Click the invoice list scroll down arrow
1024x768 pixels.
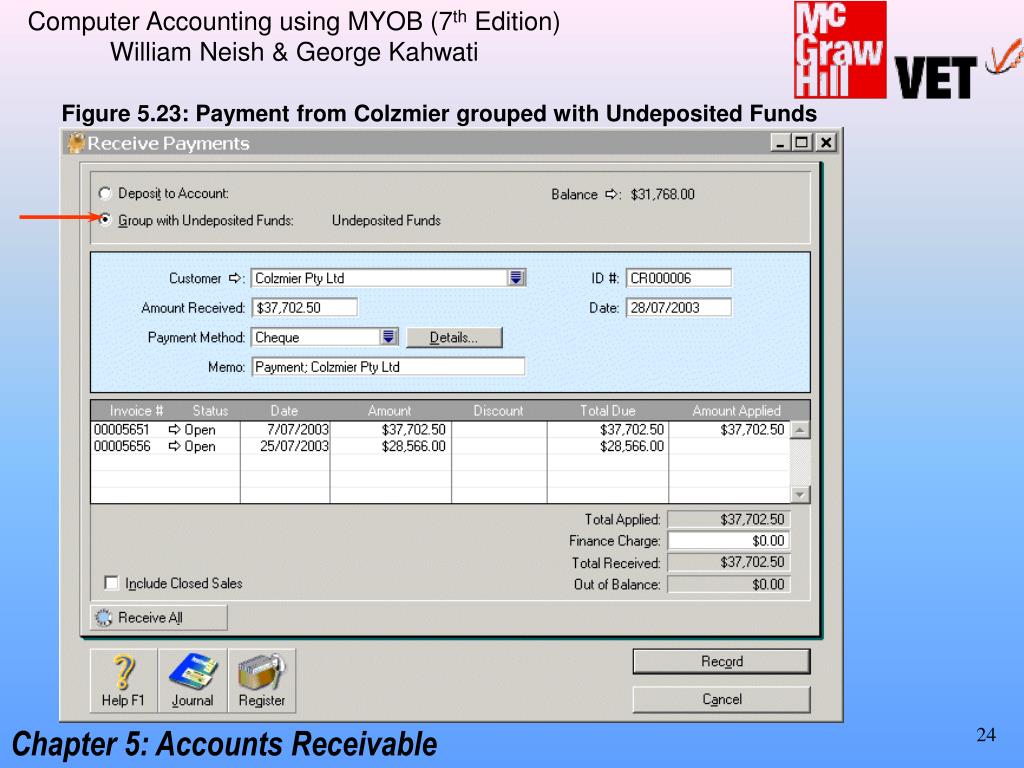click(x=800, y=494)
